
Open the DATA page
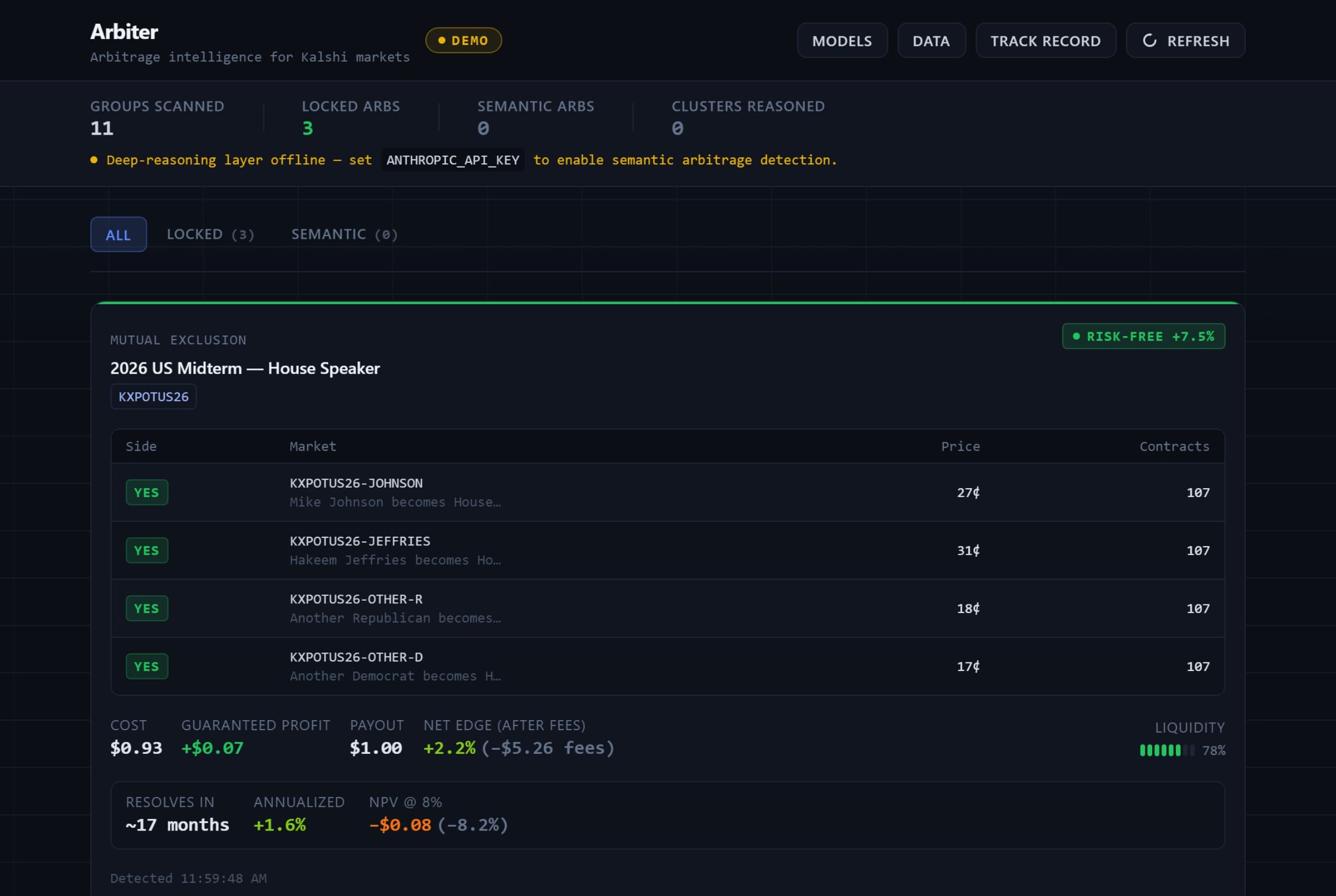[x=931, y=41]
